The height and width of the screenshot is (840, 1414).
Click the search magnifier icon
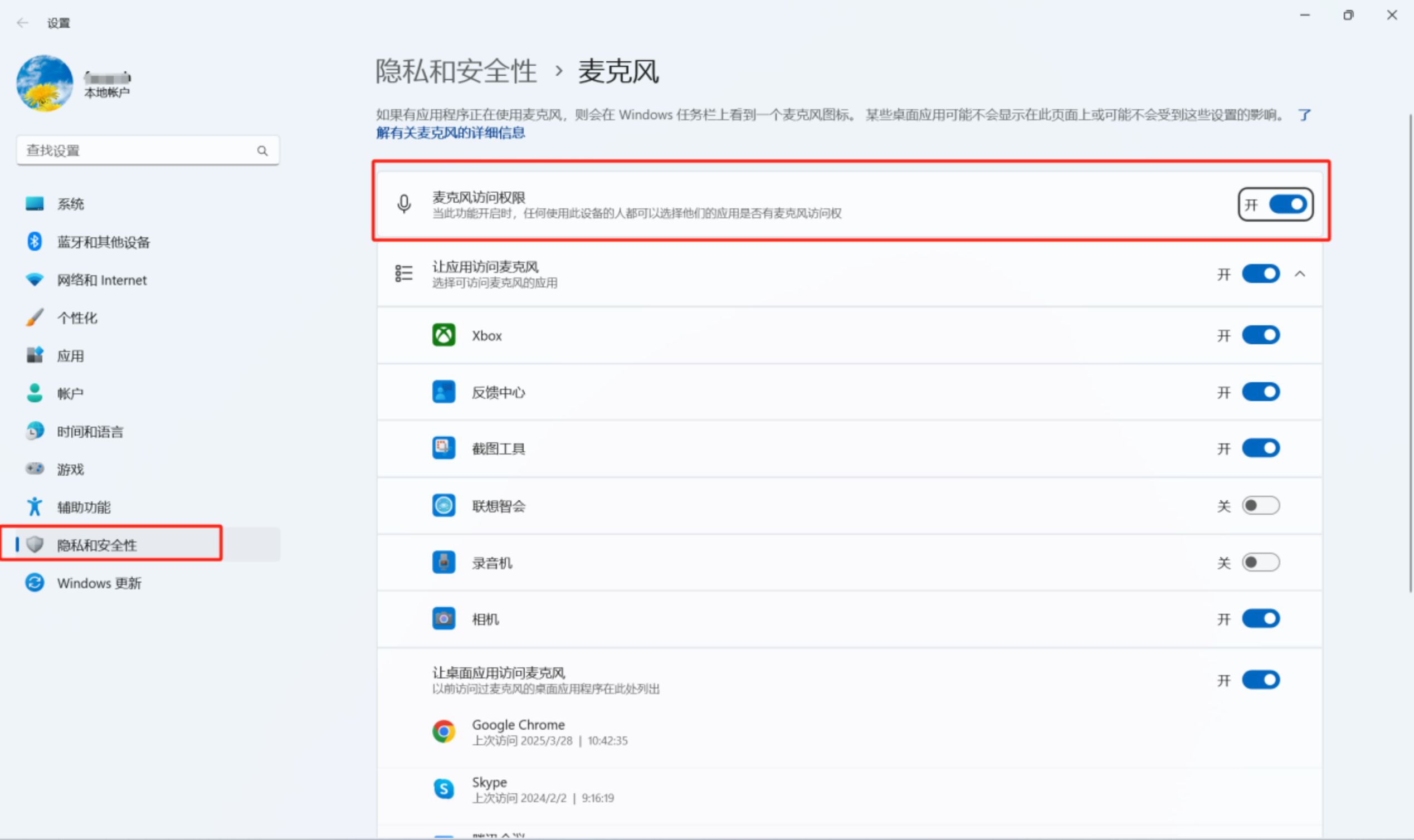(262, 150)
